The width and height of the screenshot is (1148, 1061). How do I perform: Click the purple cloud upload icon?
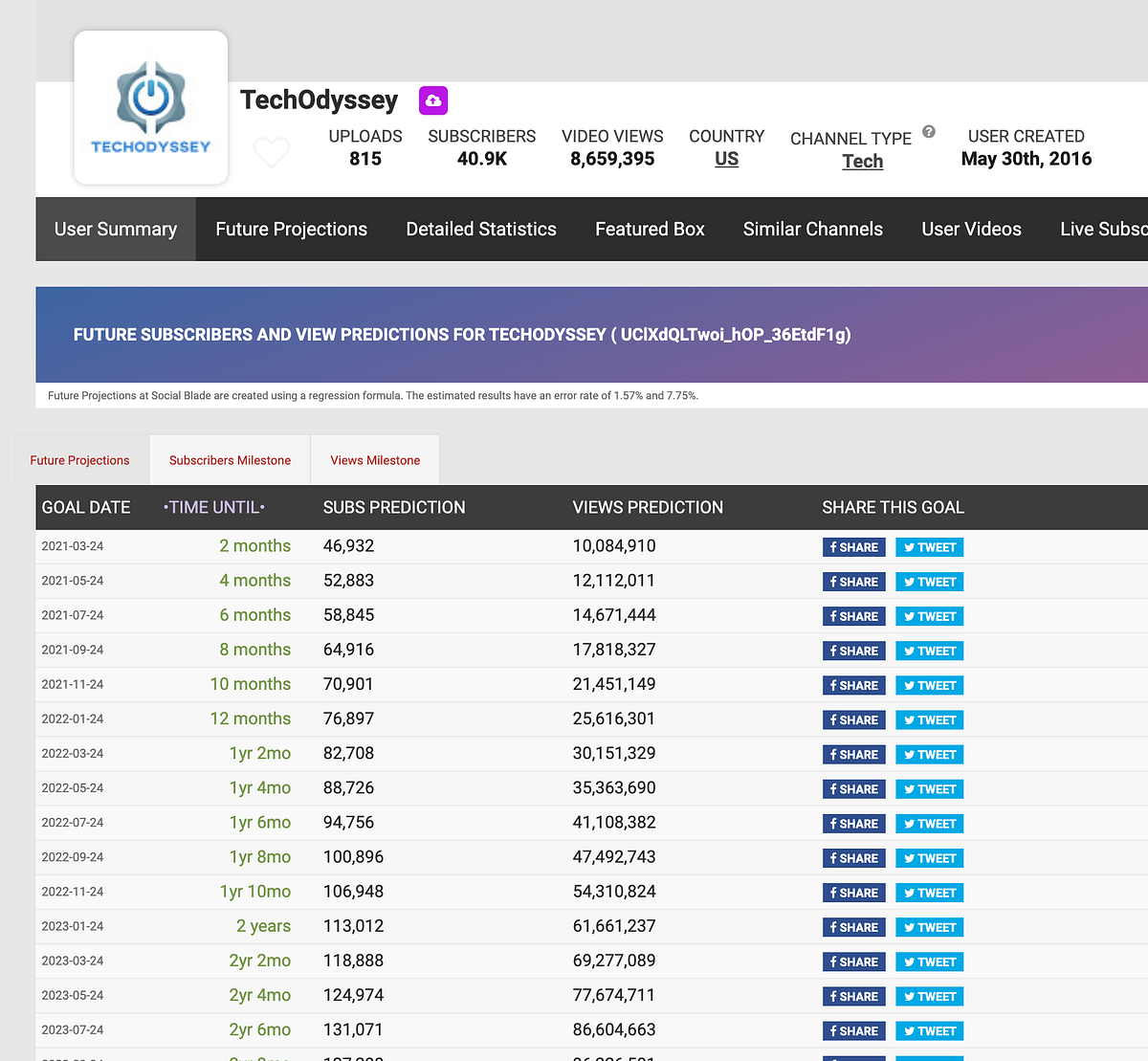pos(433,100)
